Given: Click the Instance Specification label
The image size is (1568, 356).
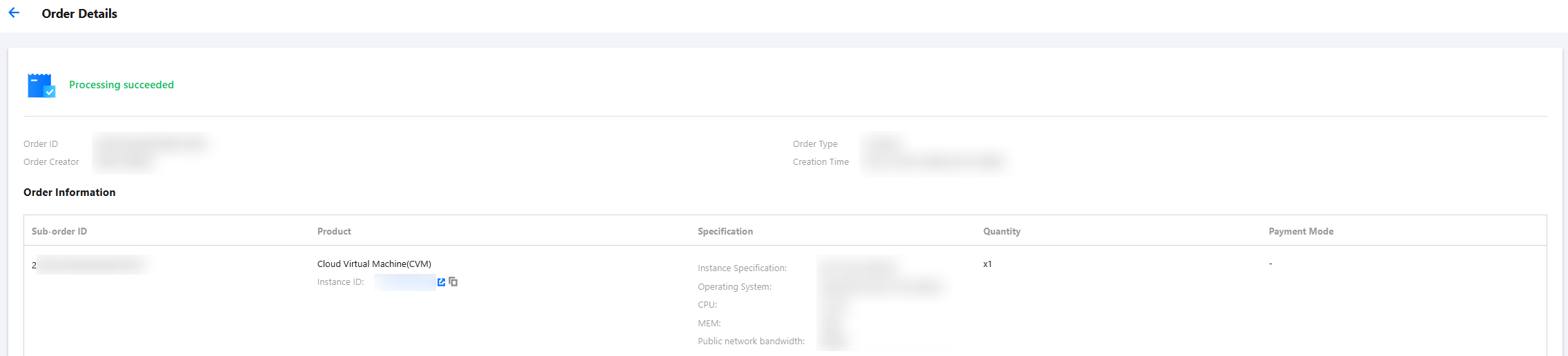Looking at the screenshot, I should coord(742,268).
